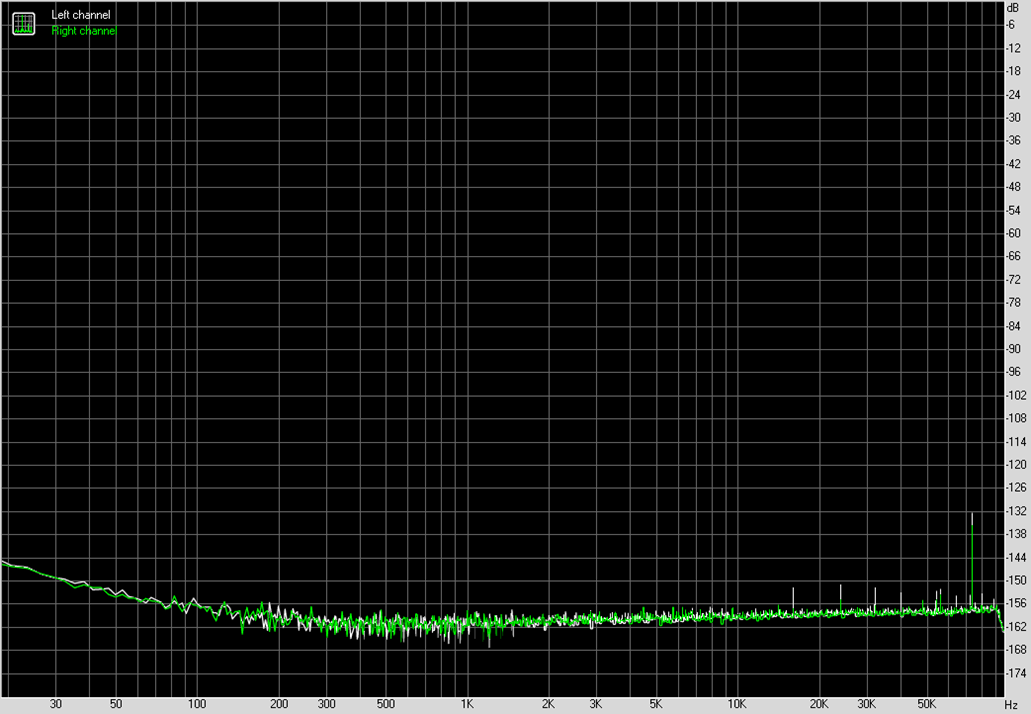This screenshot has width=1031, height=714.
Task: Click the 20K frequency axis label
Action: click(819, 704)
